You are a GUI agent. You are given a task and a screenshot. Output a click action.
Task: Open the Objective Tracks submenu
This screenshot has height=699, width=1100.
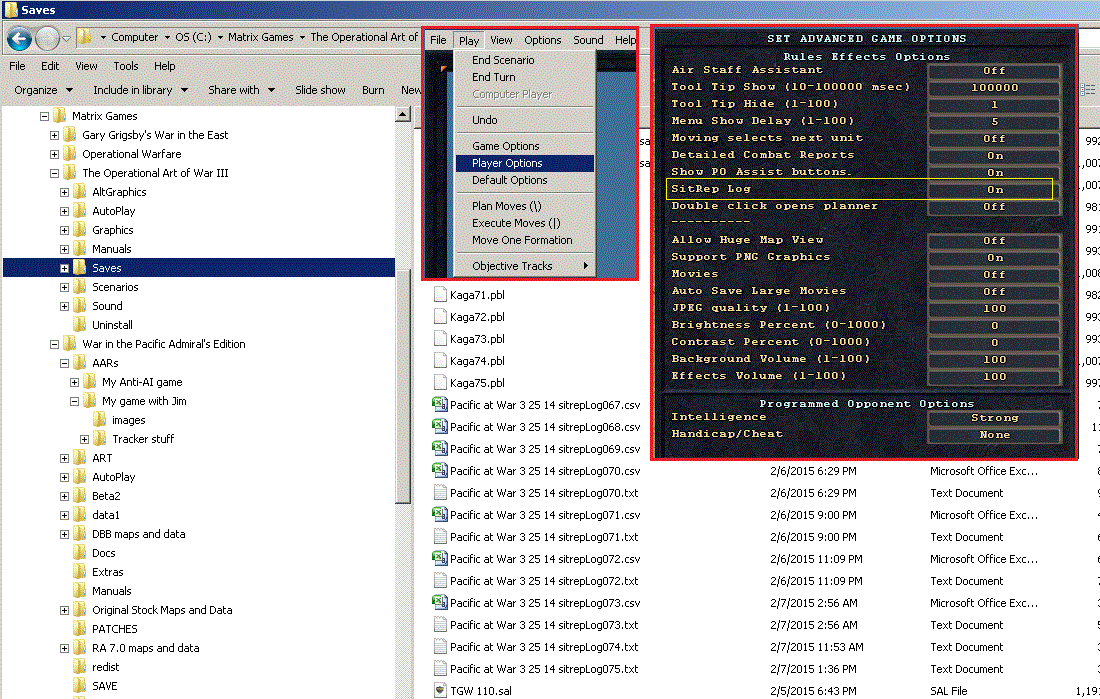[525, 266]
